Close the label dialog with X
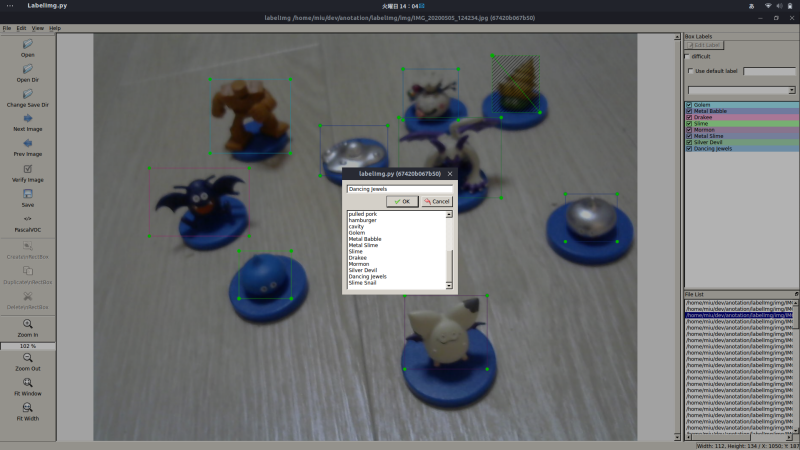Image resolution: width=800 pixels, height=450 pixels. point(449,174)
